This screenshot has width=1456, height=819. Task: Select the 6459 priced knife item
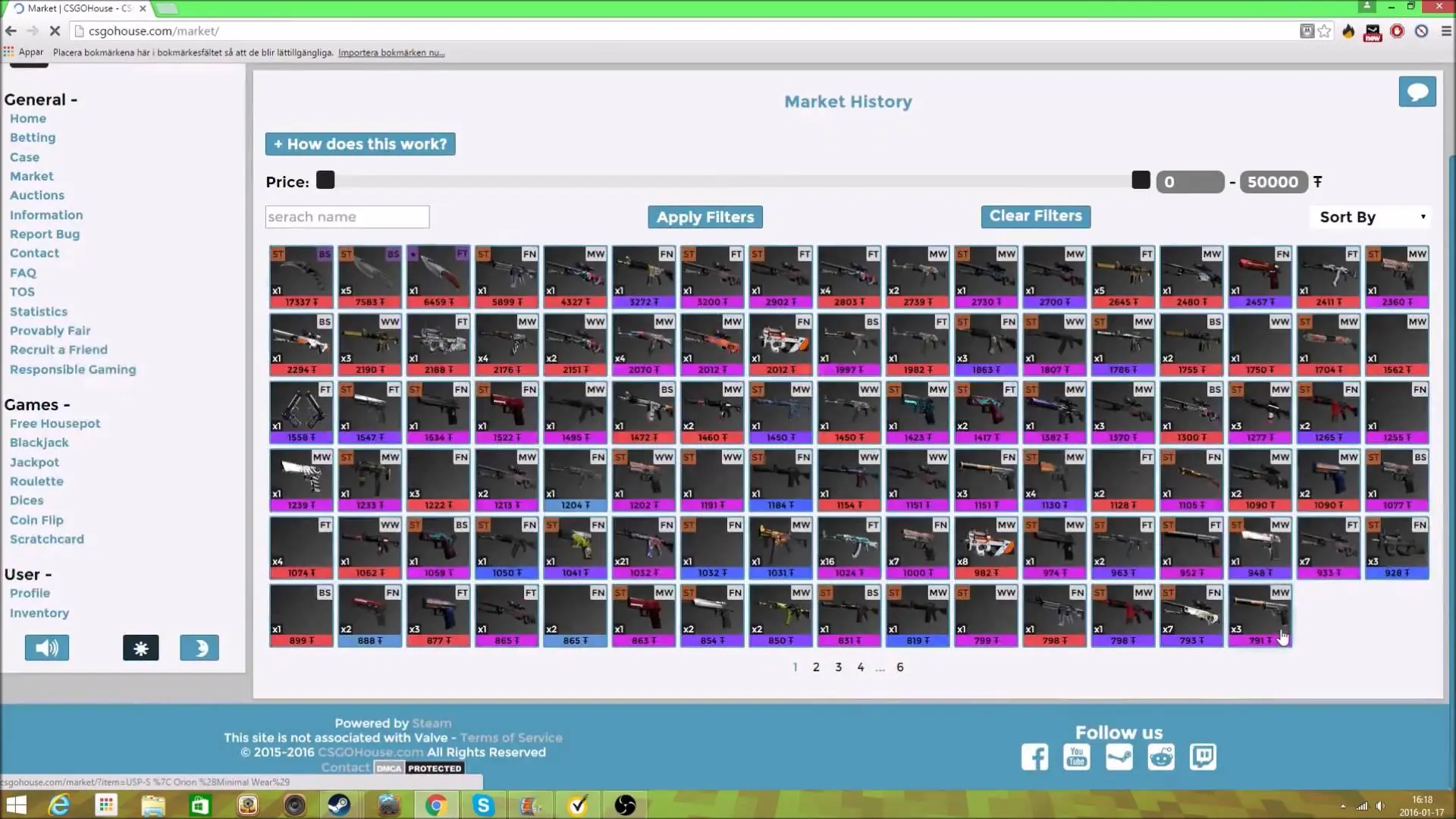pyautogui.click(x=438, y=277)
